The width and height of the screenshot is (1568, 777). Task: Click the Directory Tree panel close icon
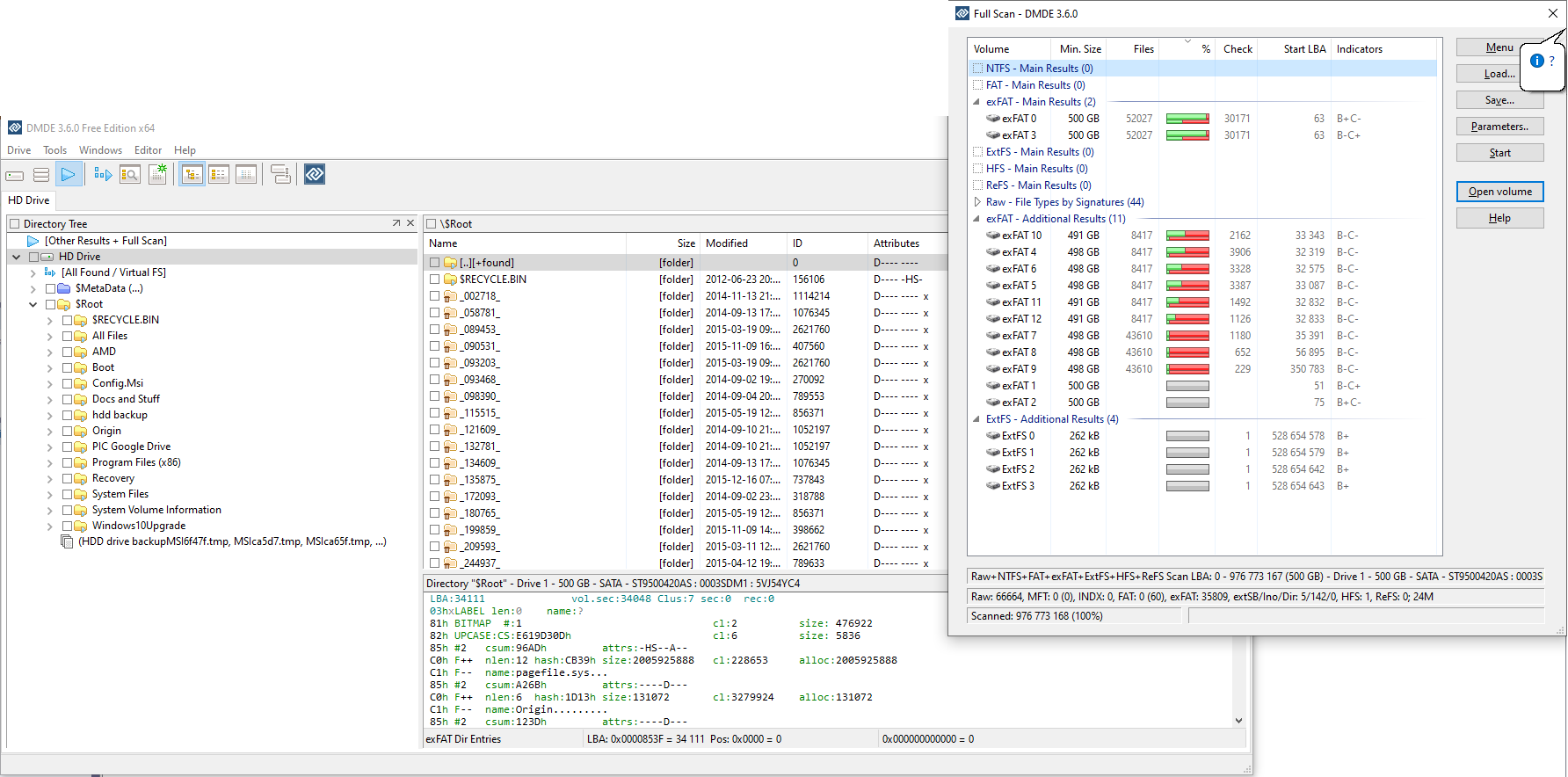pos(410,223)
